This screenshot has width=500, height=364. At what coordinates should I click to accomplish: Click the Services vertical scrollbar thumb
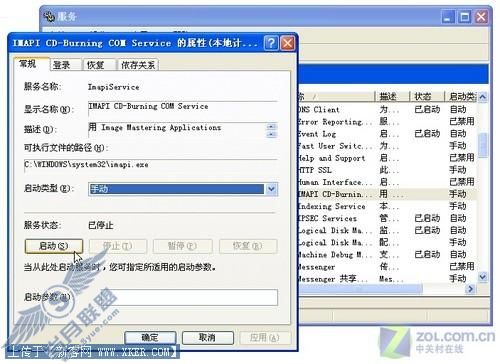coord(483,145)
